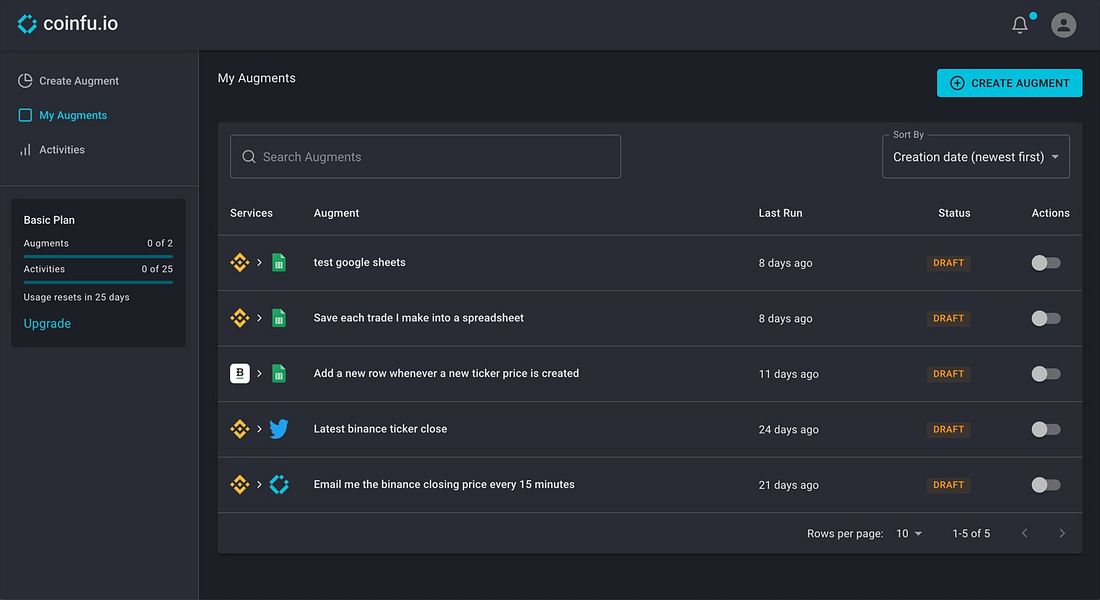Click Binance icon in test google sheets row
Image resolution: width=1100 pixels, height=600 pixels.
[240, 262]
